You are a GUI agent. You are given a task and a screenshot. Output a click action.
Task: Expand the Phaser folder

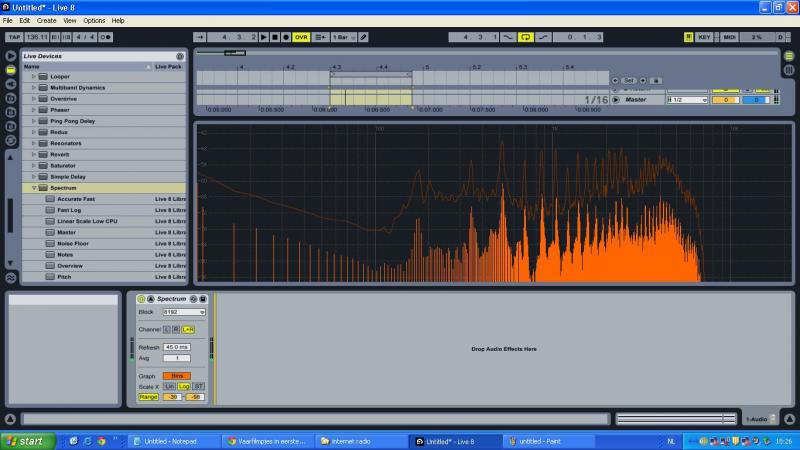click(x=34, y=110)
